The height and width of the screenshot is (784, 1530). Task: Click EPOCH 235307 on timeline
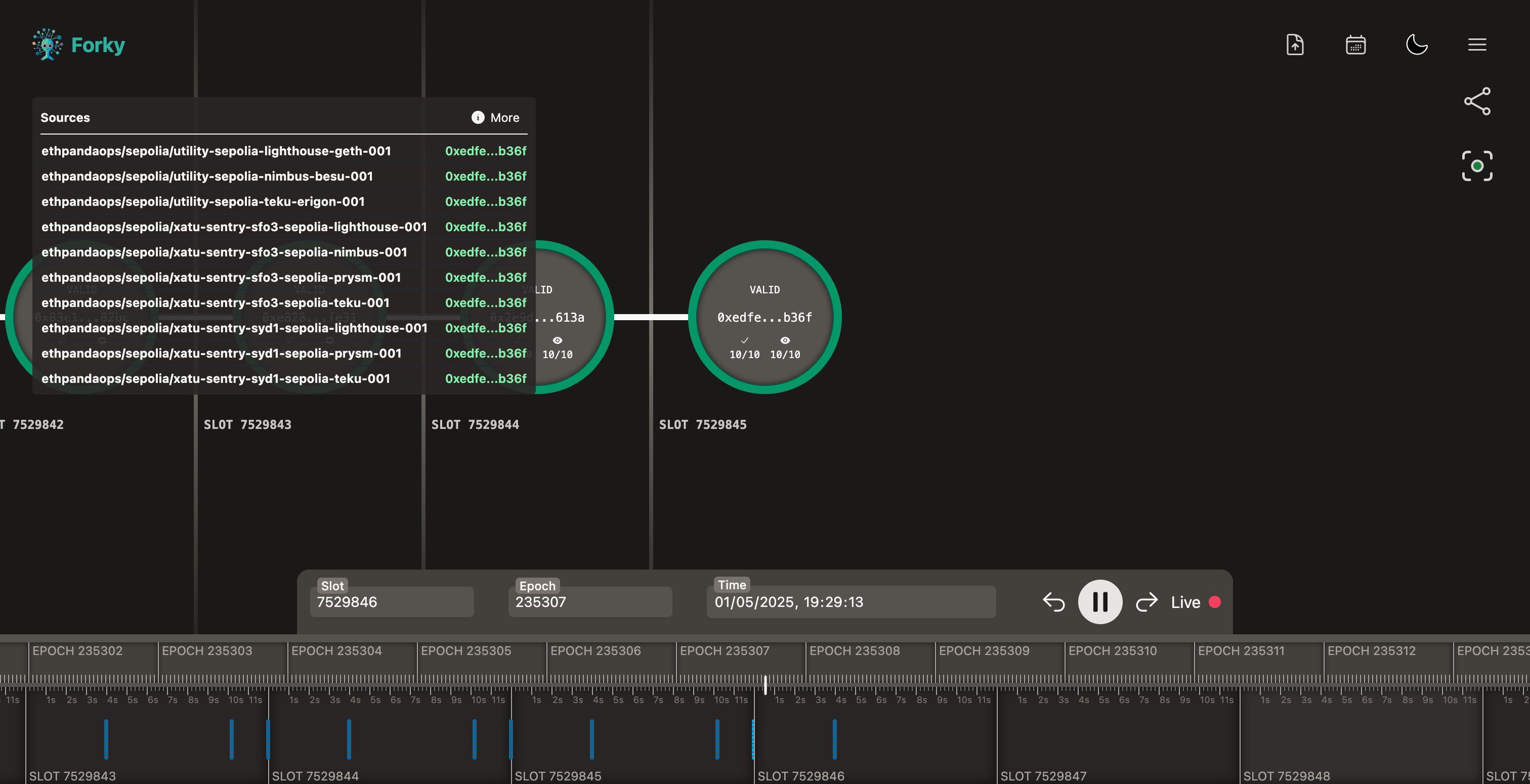[x=725, y=651]
